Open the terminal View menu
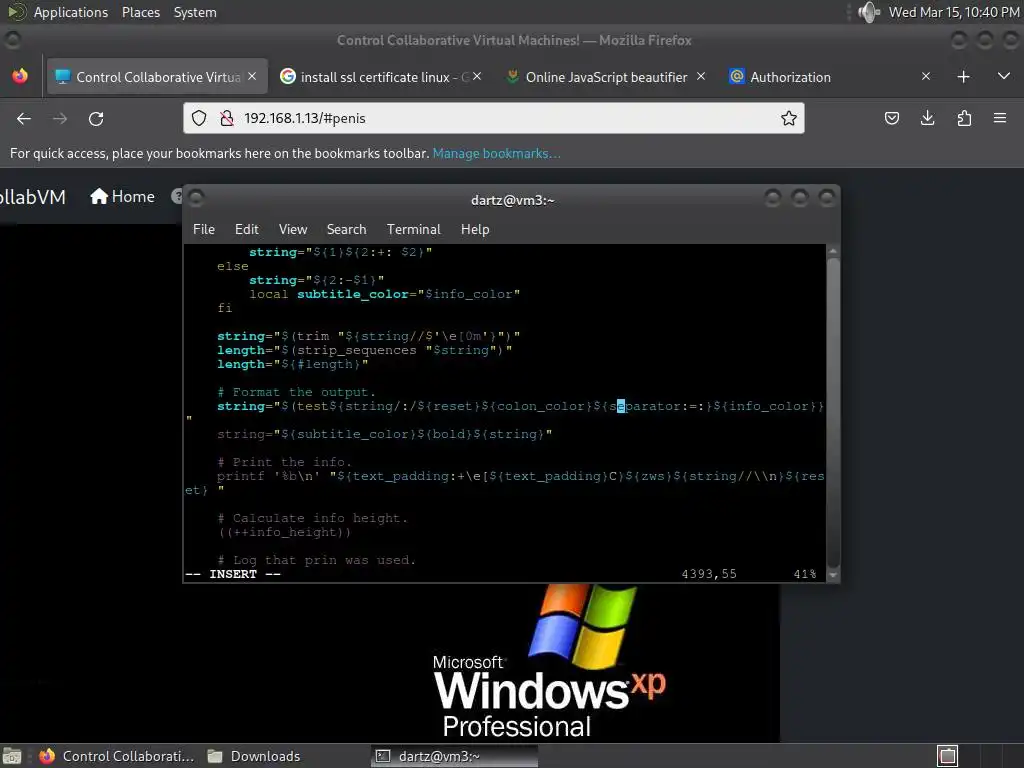 (293, 229)
